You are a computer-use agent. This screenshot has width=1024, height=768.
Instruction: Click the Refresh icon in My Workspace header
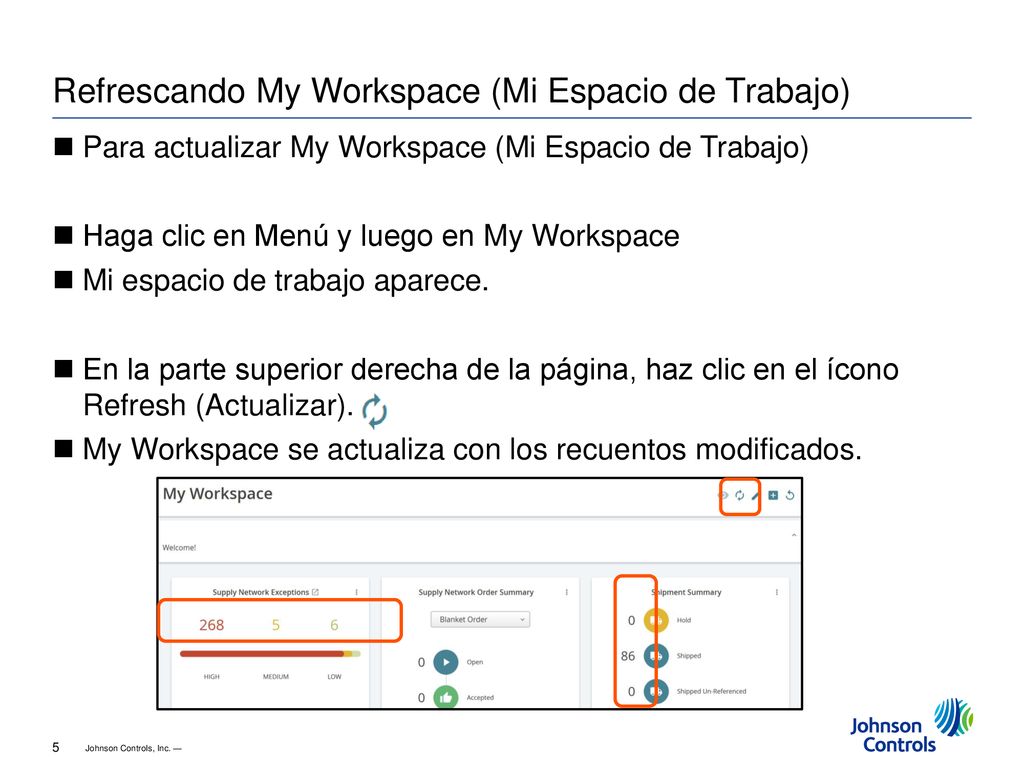click(739, 496)
